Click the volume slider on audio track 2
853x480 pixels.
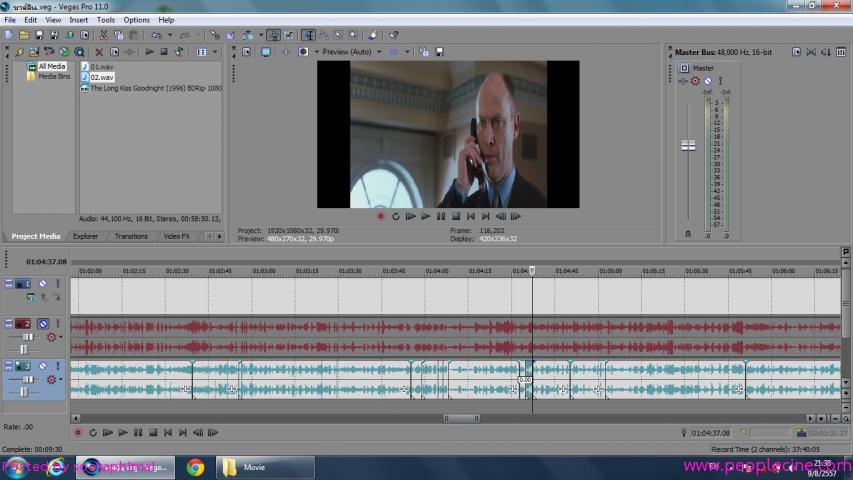tap(28, 337)
